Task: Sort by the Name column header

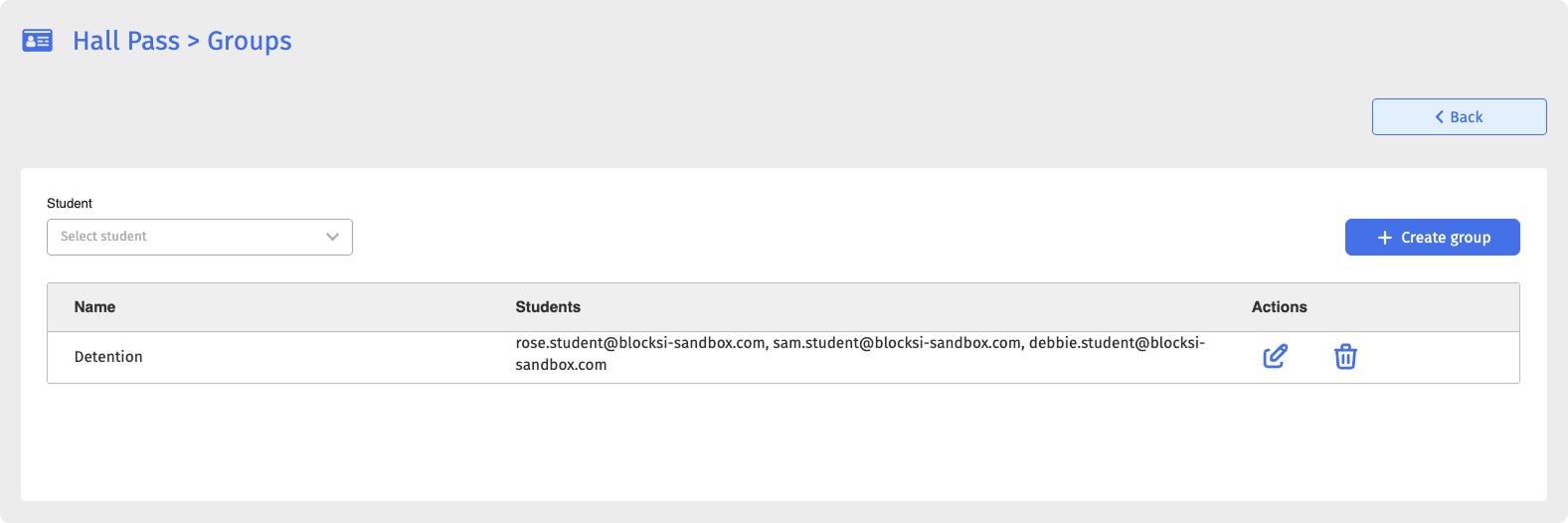Action: click(94, 307)
